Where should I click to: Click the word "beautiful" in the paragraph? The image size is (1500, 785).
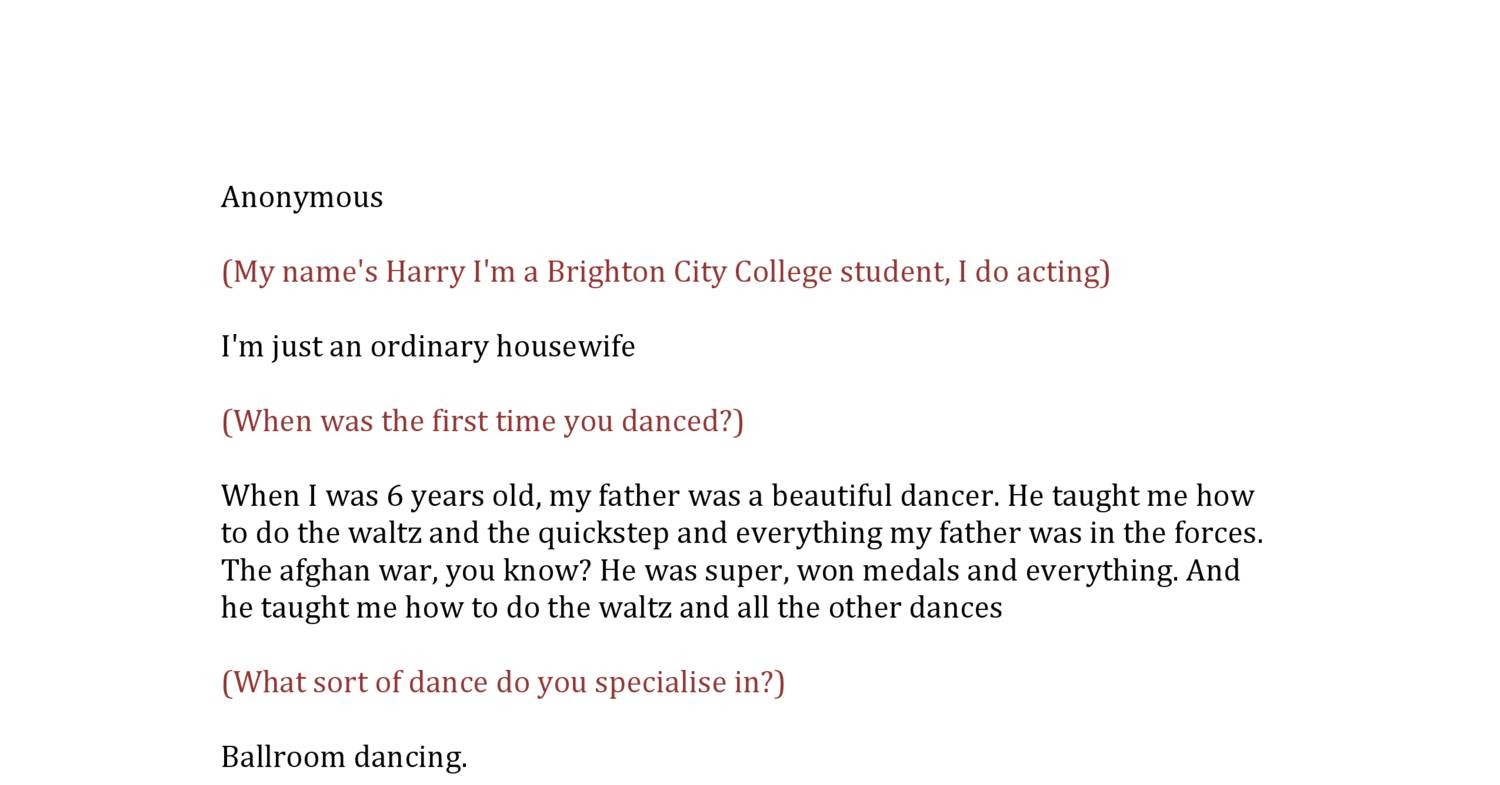(x=831, y=496)
